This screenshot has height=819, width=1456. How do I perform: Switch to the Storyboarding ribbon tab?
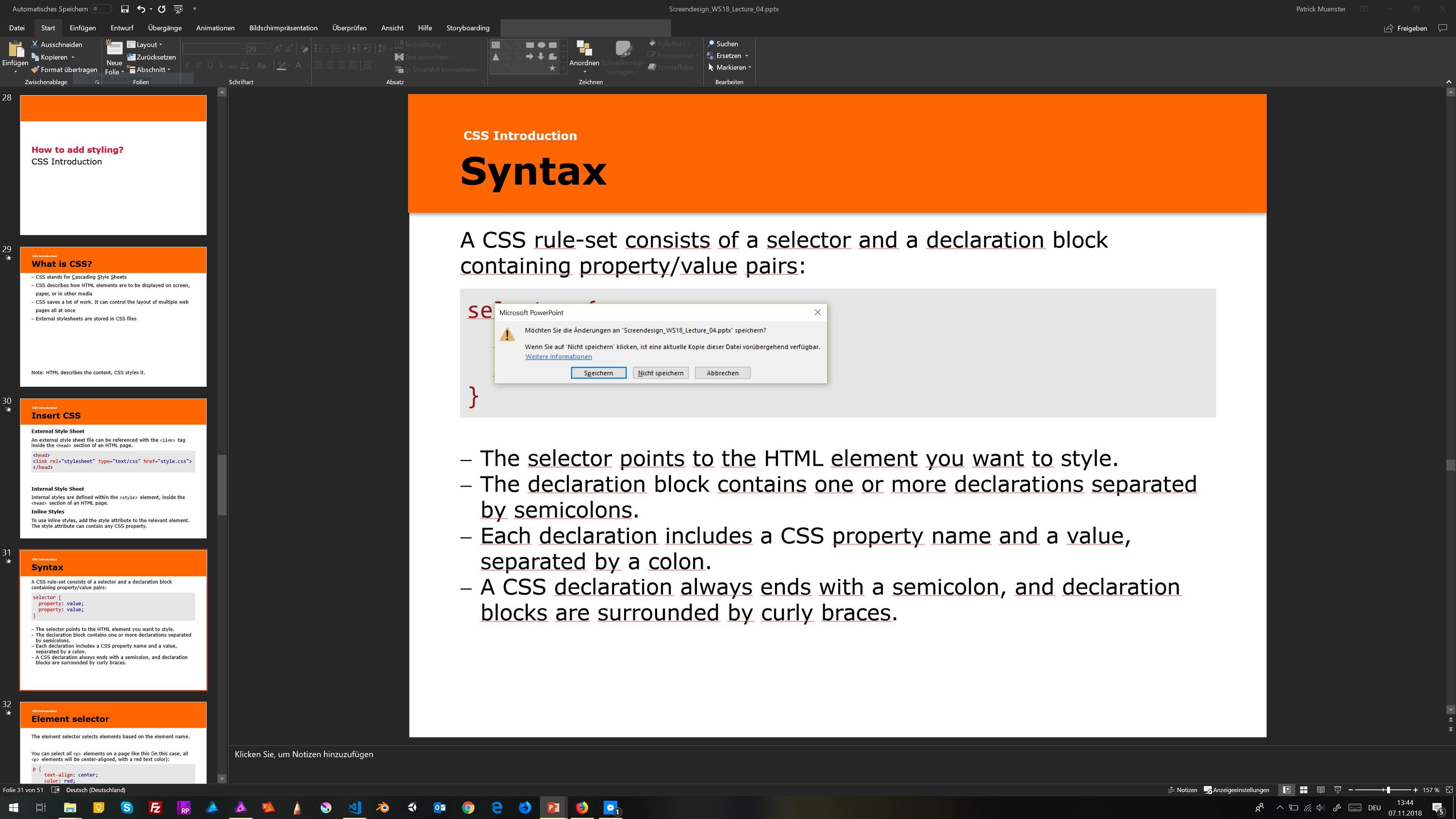(x=467, y=28)
